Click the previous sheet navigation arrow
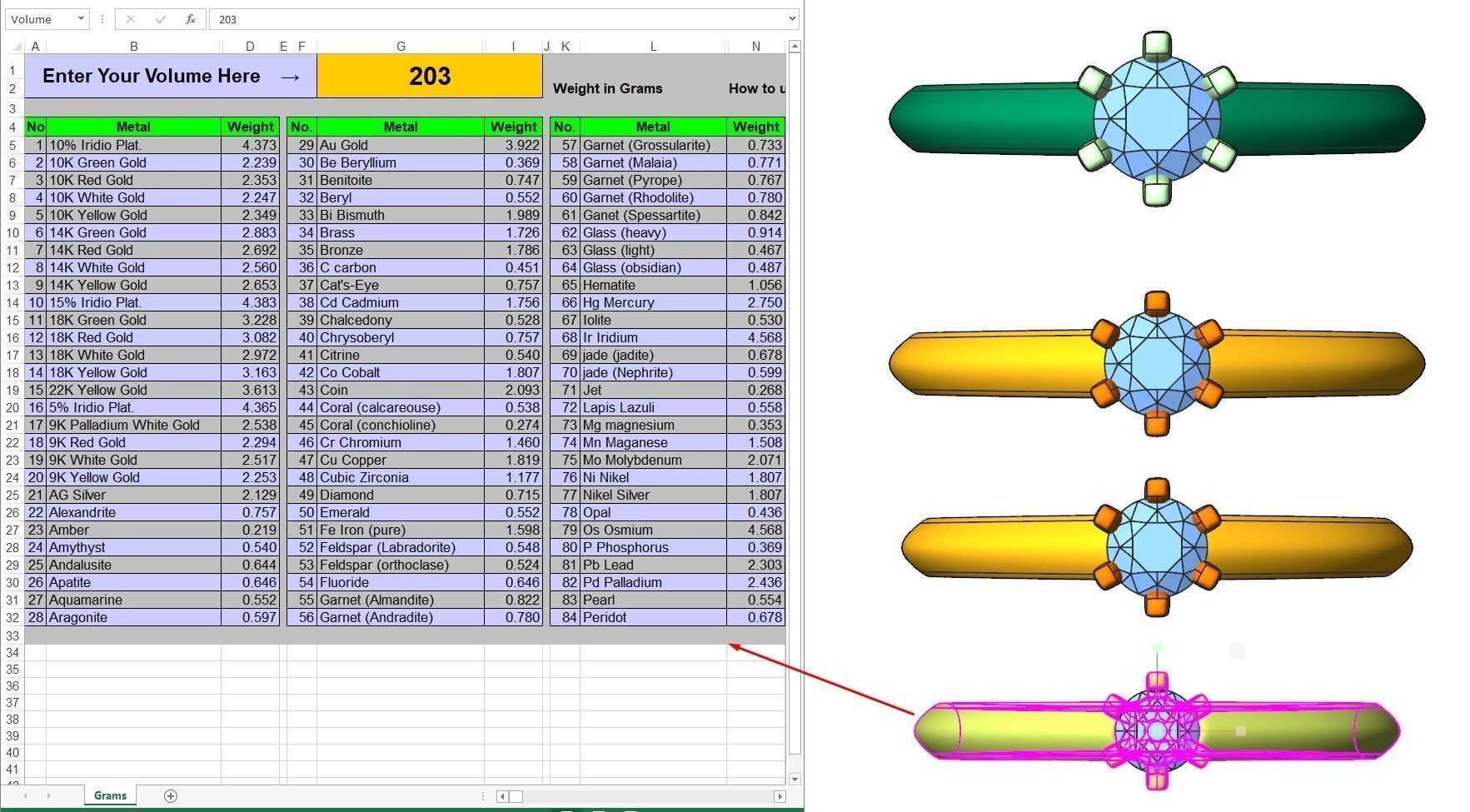This screenshot has width=1470, height=812. tap(25, 796)
